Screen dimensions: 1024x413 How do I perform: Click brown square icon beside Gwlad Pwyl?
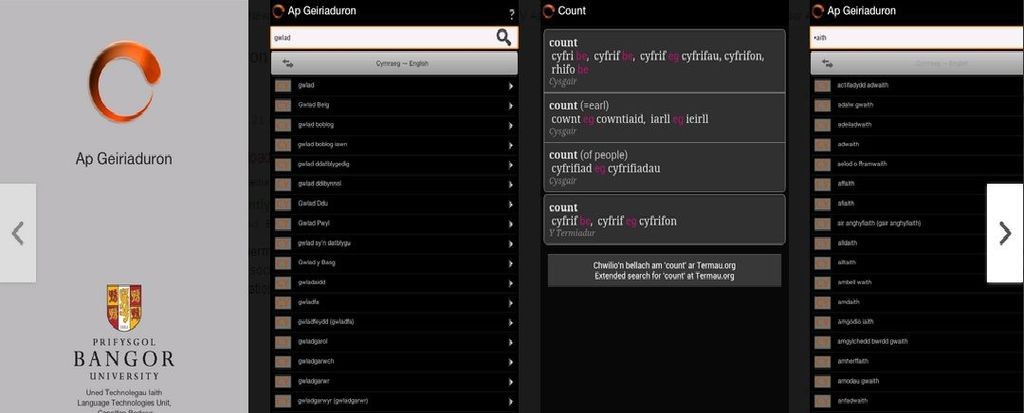[283, 223]
